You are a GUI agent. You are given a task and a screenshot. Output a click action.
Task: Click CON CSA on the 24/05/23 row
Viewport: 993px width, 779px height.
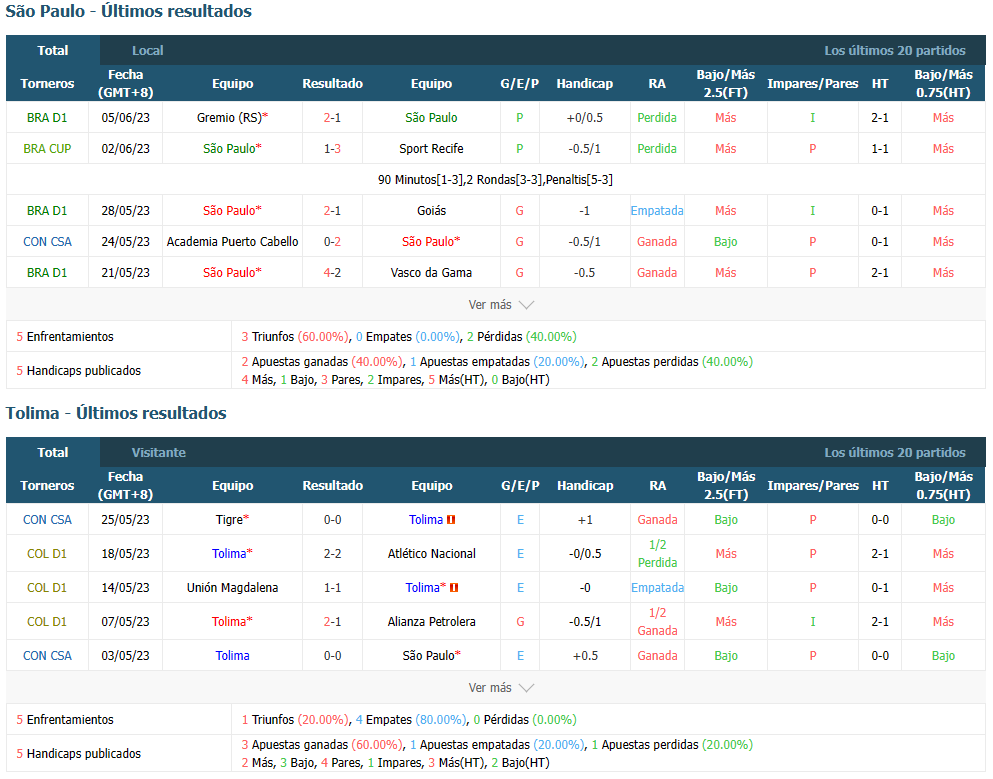coord(47,242)
